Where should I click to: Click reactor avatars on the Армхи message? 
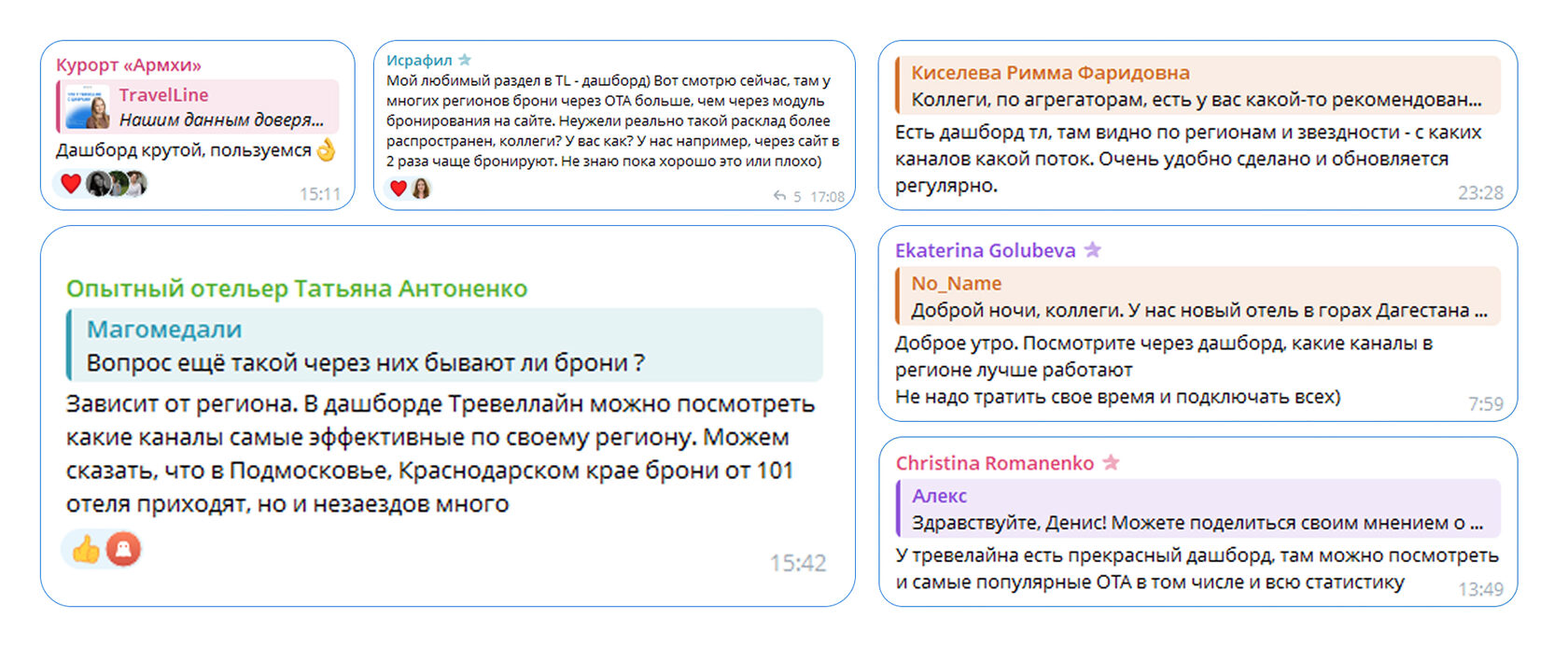(117, 184)
